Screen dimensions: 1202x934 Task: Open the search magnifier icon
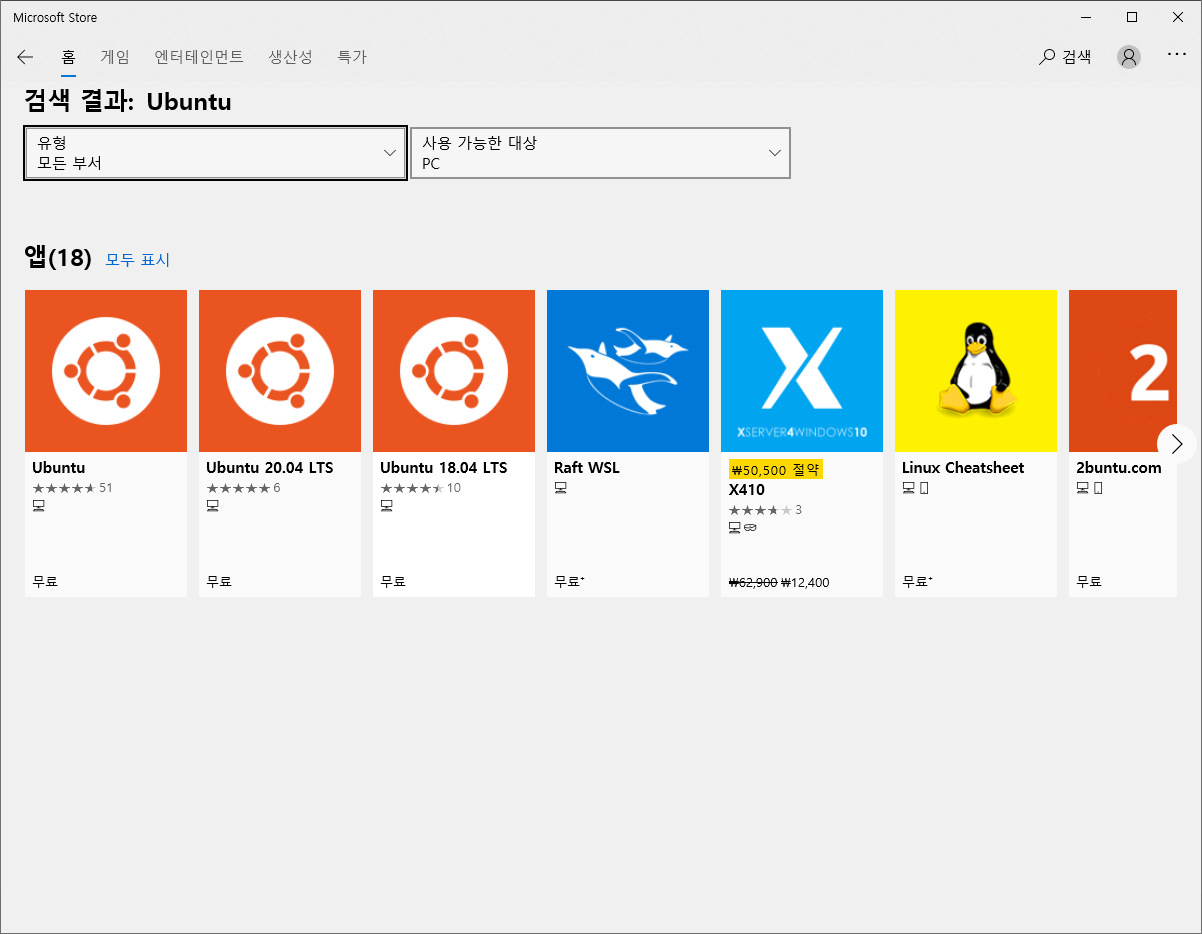pos(1047,57)
